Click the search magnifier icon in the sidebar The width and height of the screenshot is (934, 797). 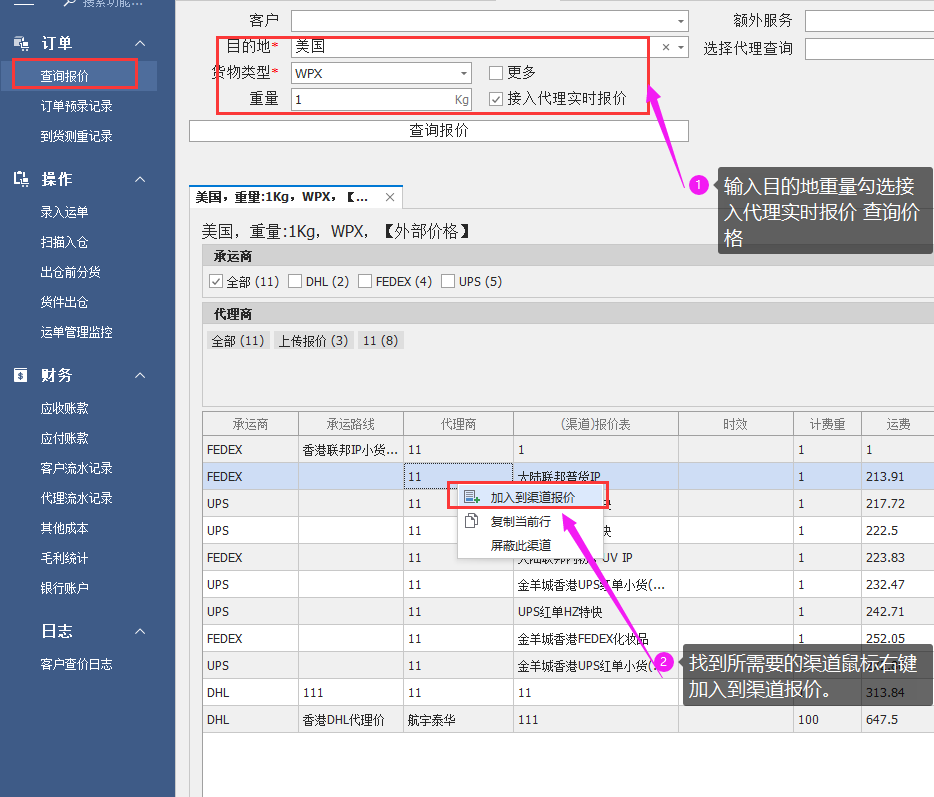click(x=69, y=4)
